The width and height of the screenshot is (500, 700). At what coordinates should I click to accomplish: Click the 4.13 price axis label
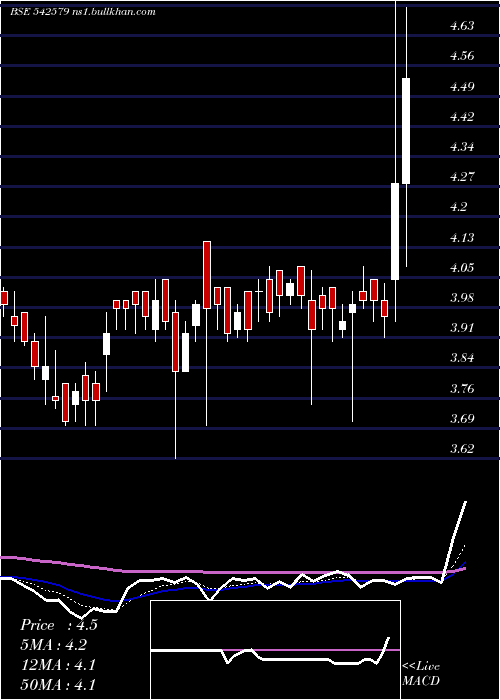click(x=462, y=237)
